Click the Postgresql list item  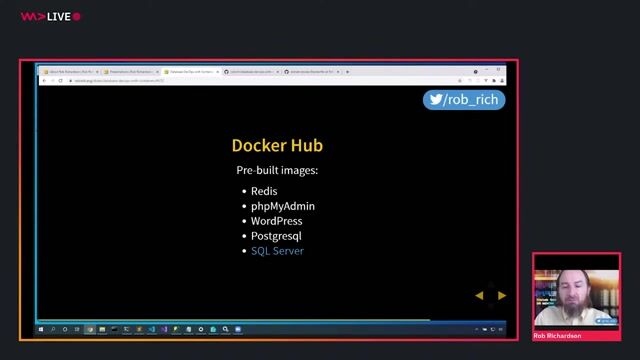[276, 236]
